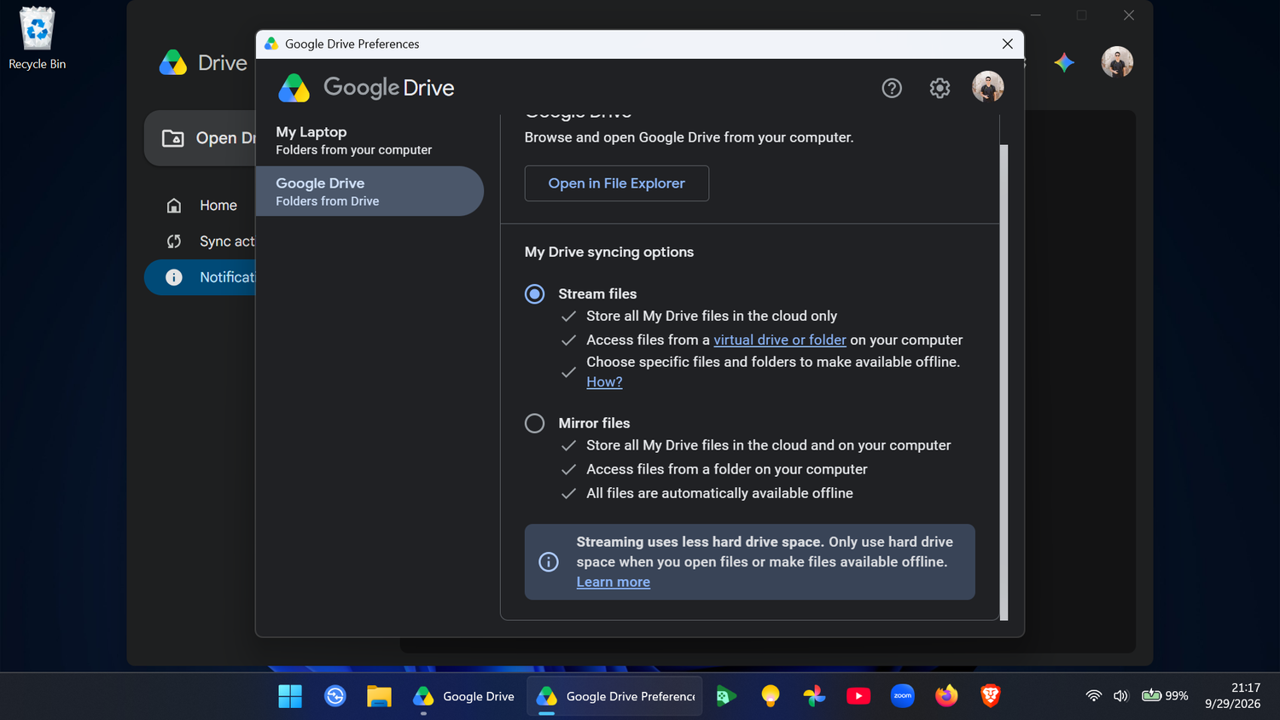1280x720 pixels.
Task: Click the volume speaker tray icon
Action: click(x=1121, y=696)
